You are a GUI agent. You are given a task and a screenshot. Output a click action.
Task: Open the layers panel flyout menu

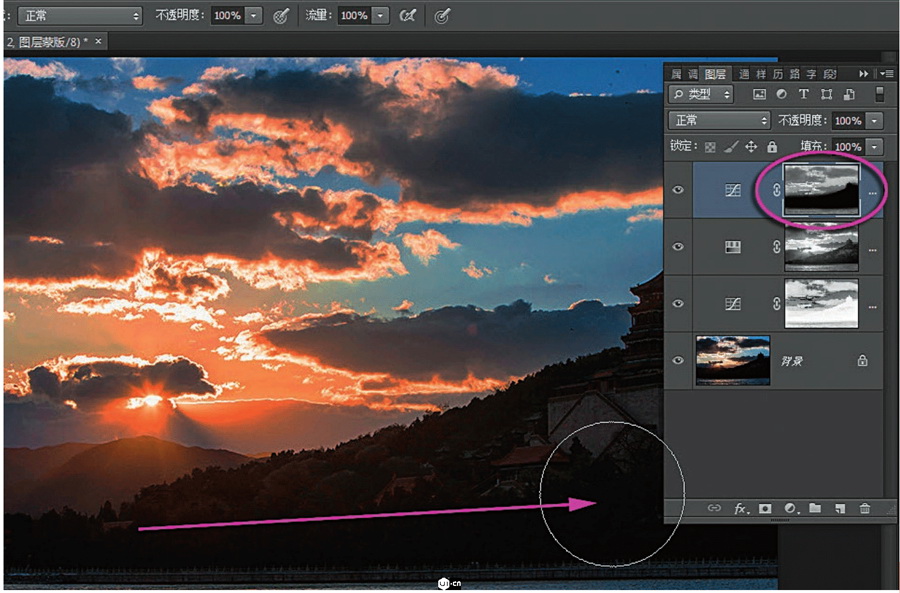point(886,74)
